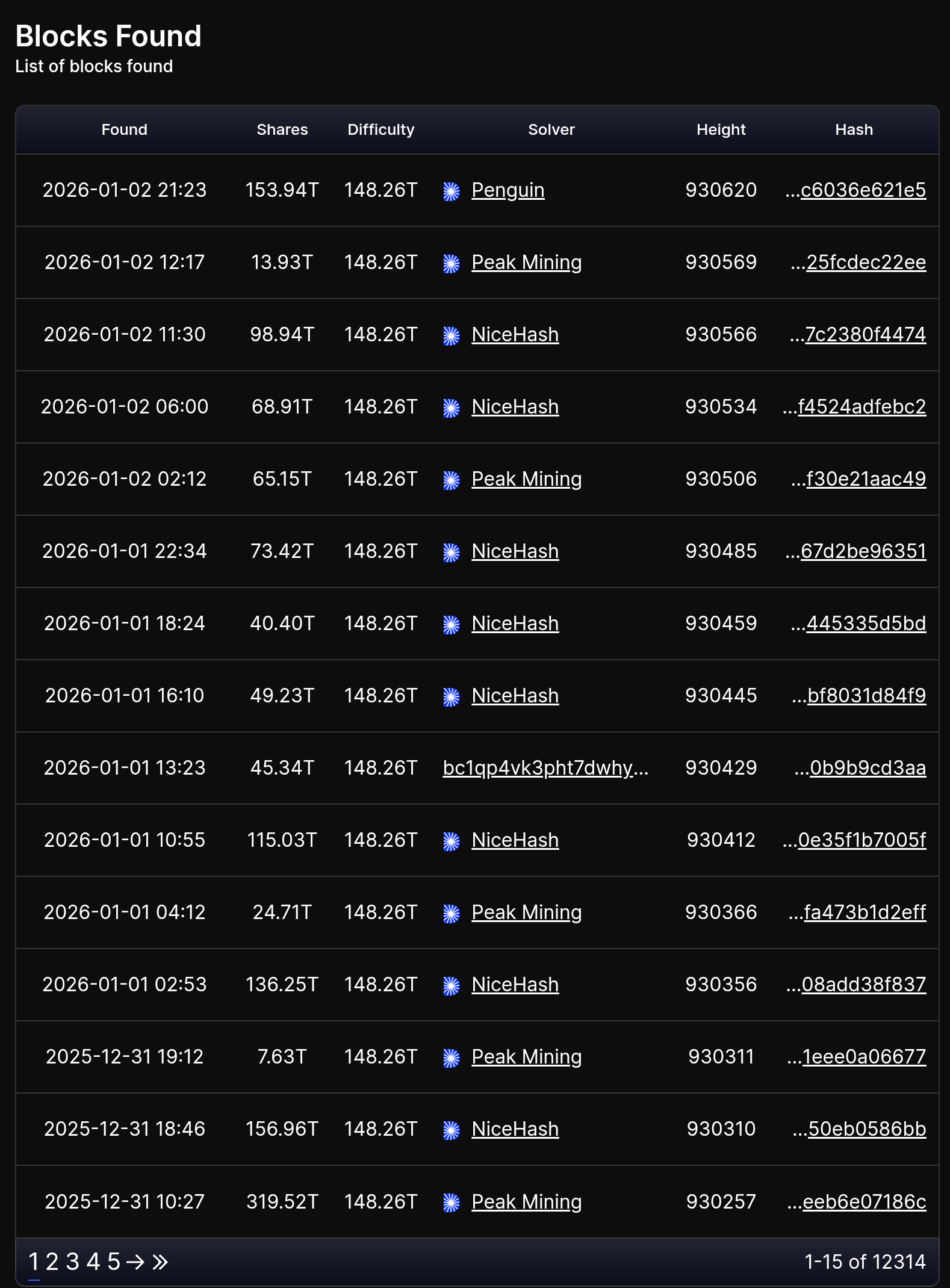The width and height of the screenshot is (950, 1288).
Task: Open the Penguin solver link
Action: [x=508, y=190]
